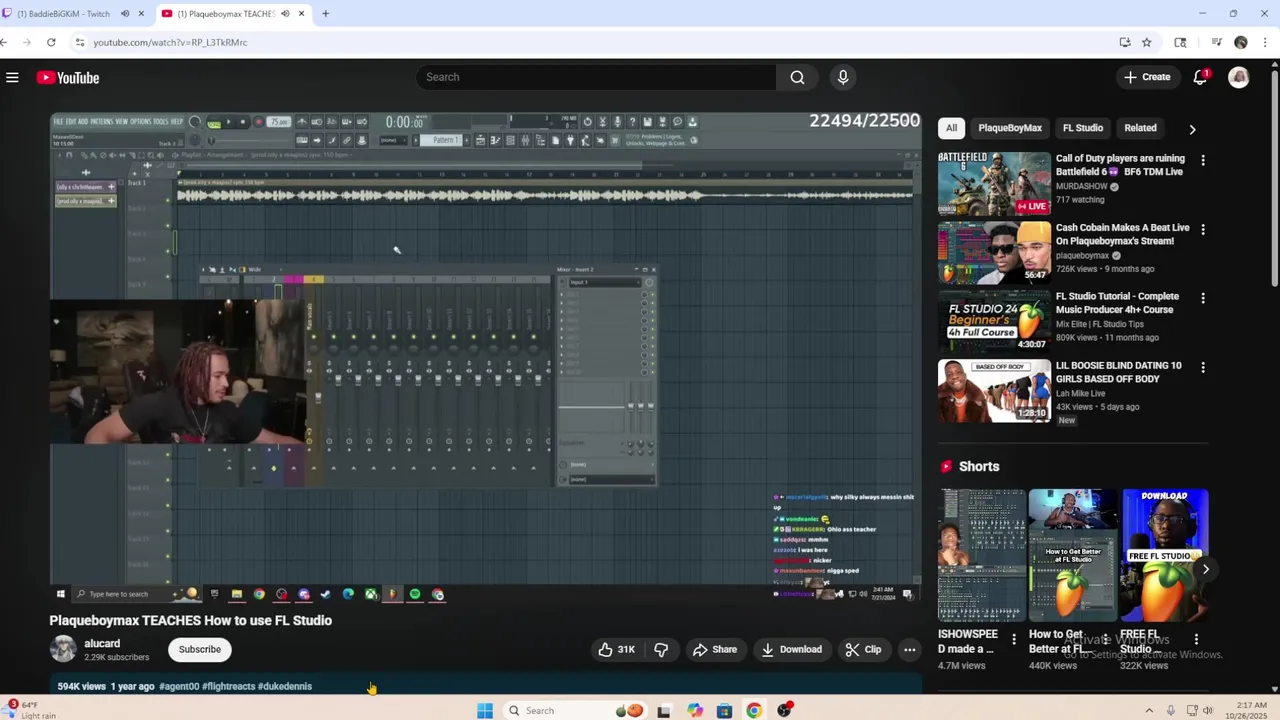The width and height of the screenshot is (1280, 720).
Task: Open the Create dropdown
Action: 1146,77
